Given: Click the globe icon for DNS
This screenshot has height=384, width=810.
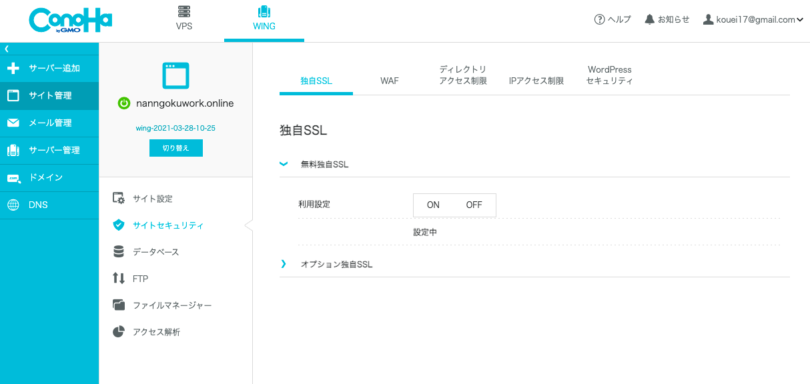Looking at the screenshot, I should (x=13, y=205).
